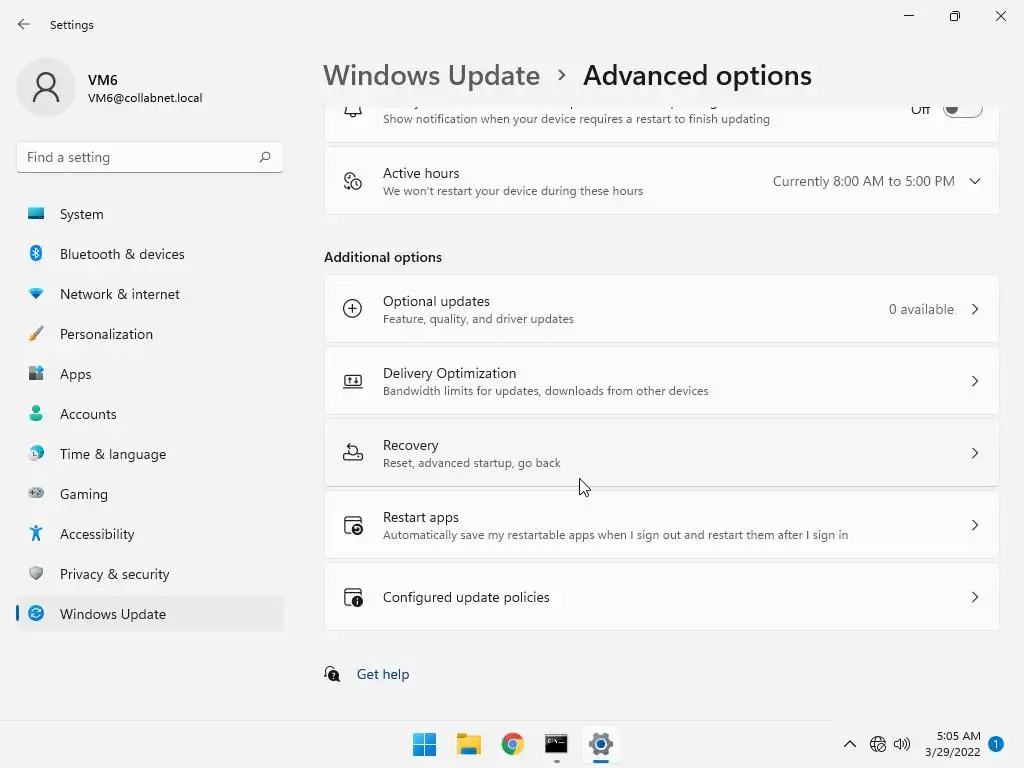Click the System monitor icon in sidebar

(x=36, y=214)
